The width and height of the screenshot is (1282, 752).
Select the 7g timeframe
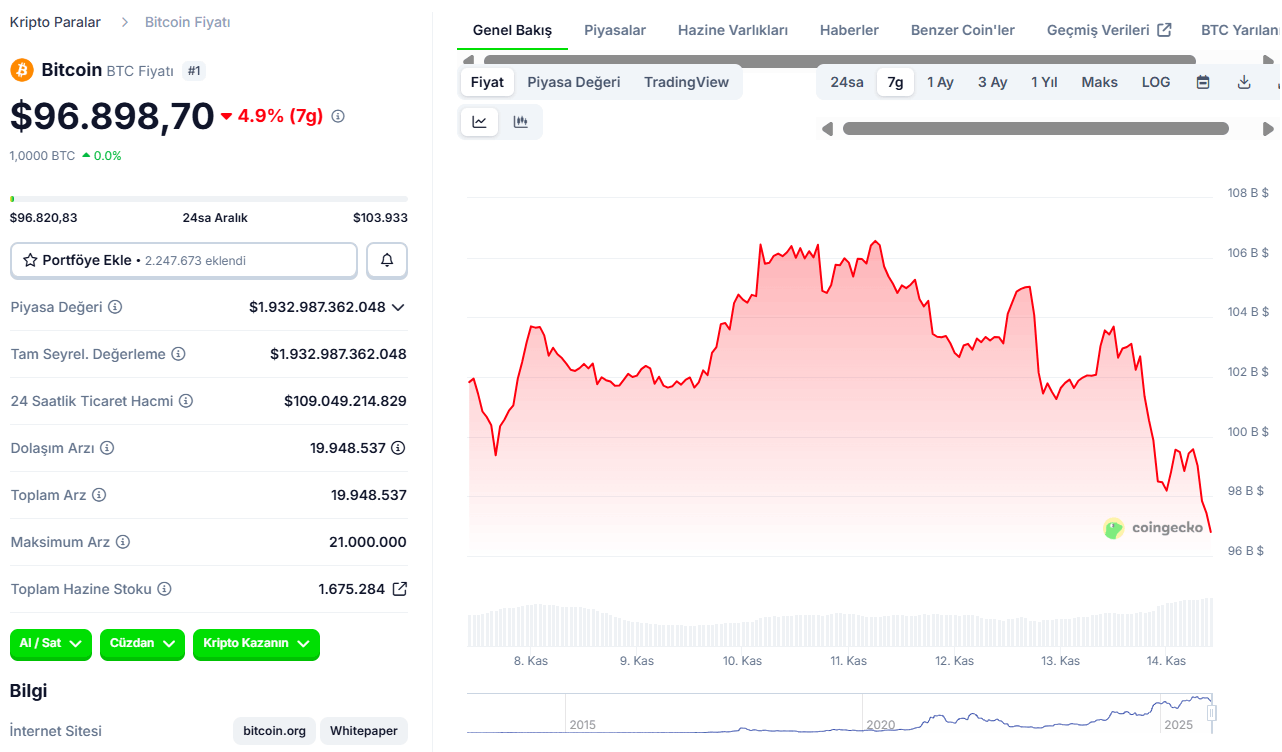coord(894,82)
